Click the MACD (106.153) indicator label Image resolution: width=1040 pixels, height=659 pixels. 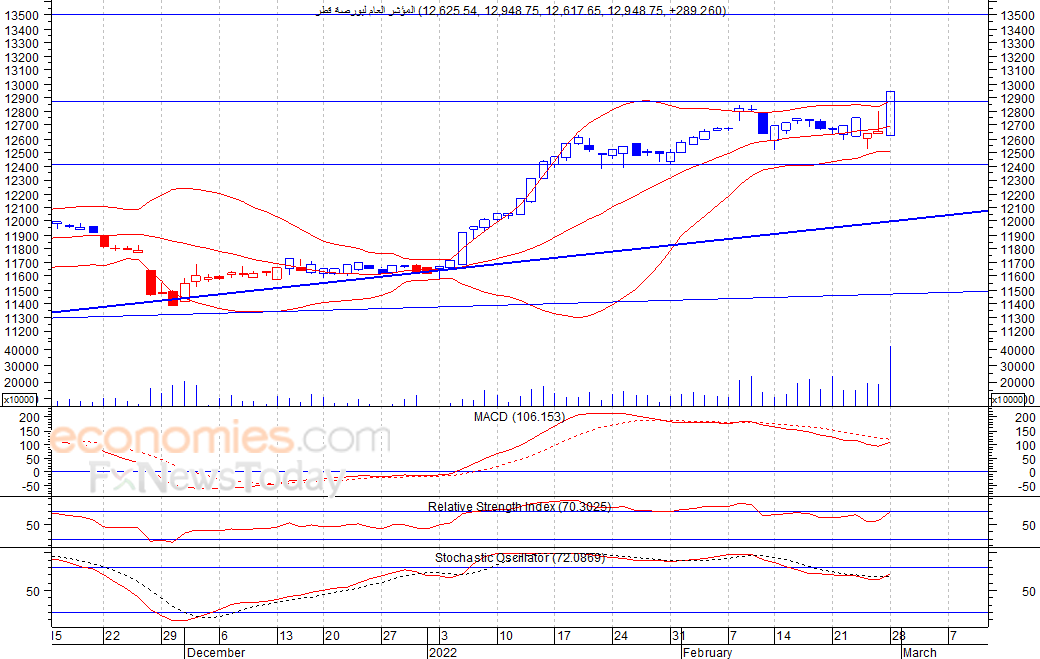(x=519, y=417)
